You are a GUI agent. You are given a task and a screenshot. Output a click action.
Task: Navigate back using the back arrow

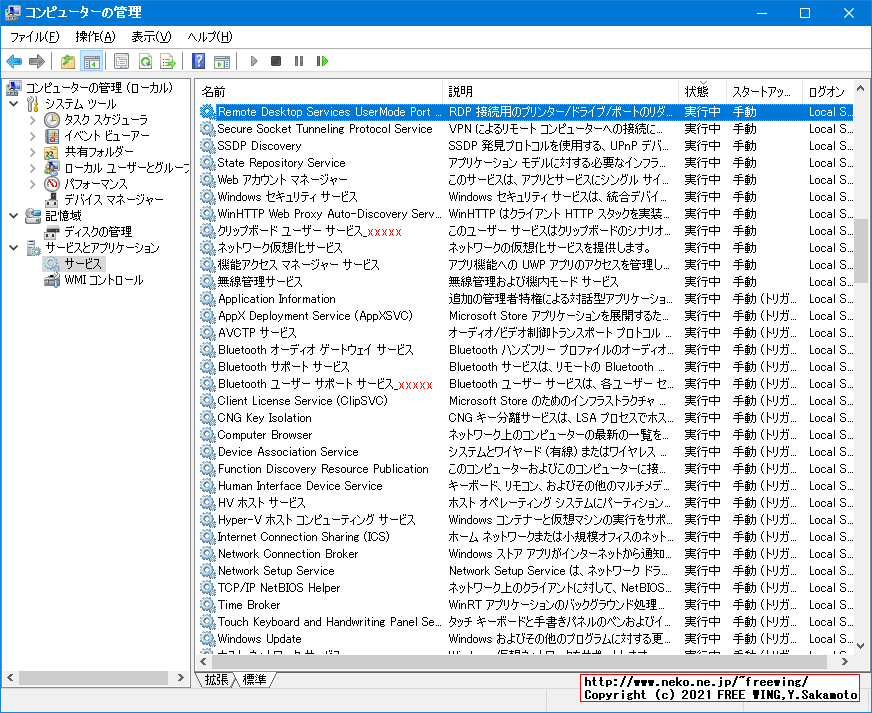14,61
